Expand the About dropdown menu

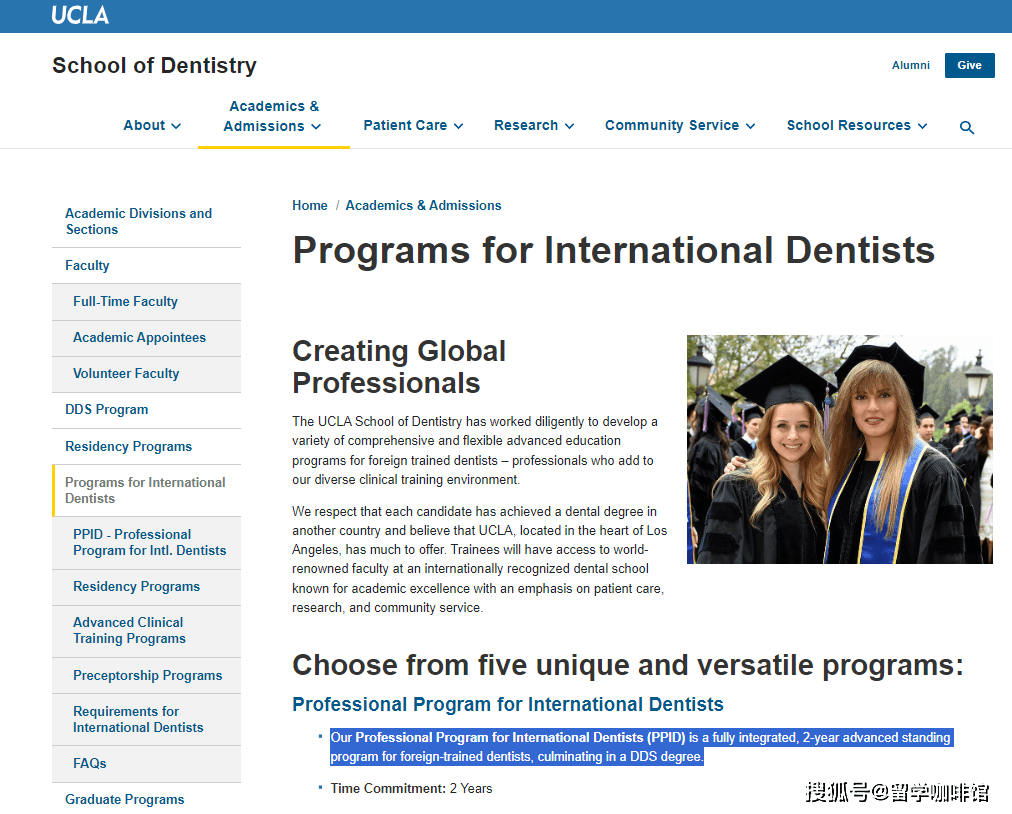(x=152, y=125)
